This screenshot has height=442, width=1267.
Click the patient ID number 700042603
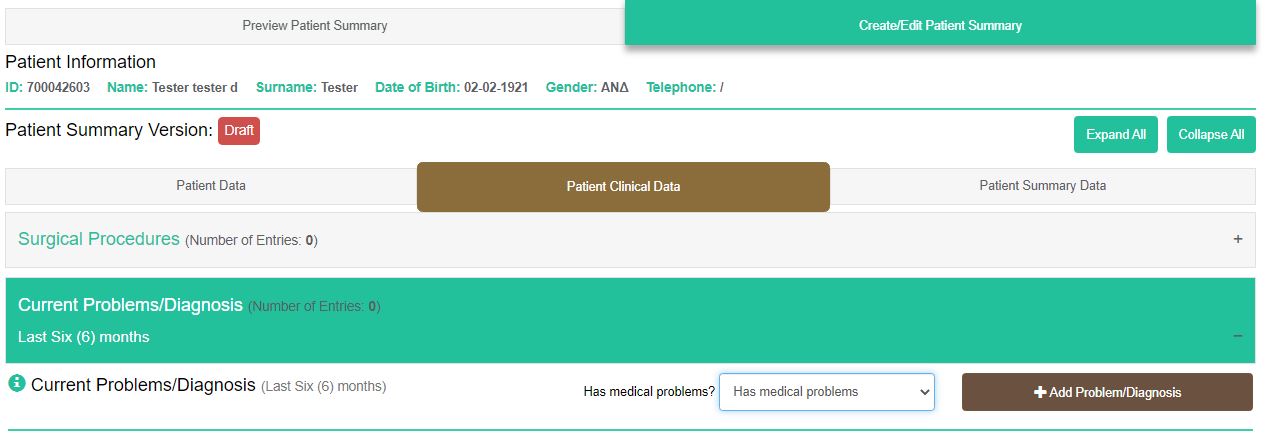58,87
